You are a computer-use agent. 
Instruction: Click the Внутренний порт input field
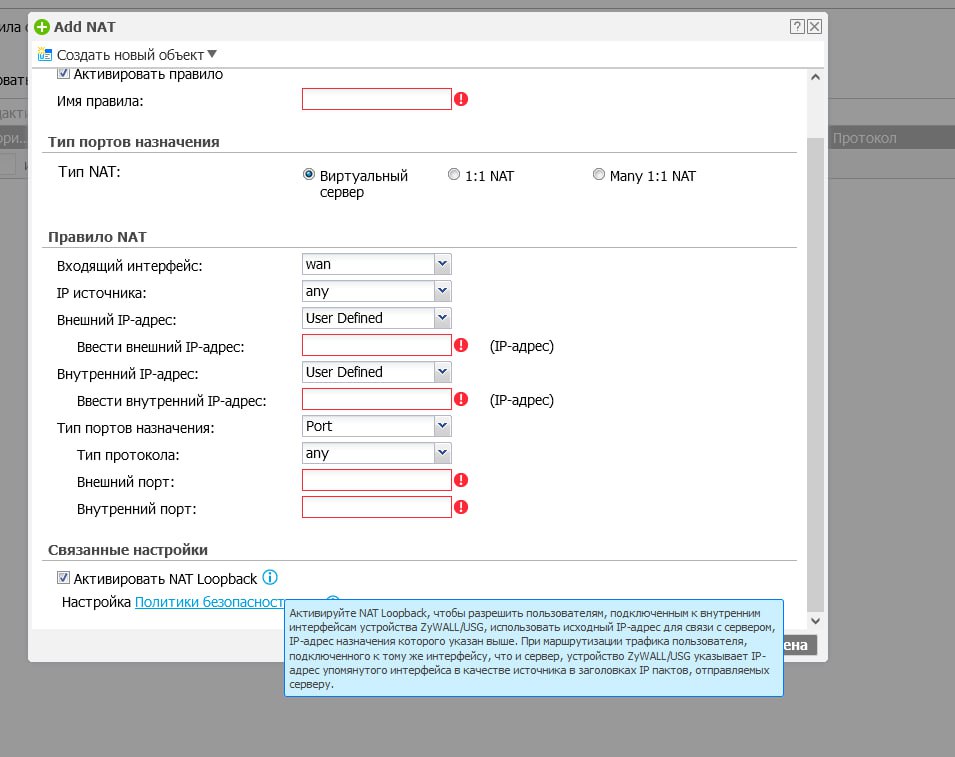click(x=376, y=507)
